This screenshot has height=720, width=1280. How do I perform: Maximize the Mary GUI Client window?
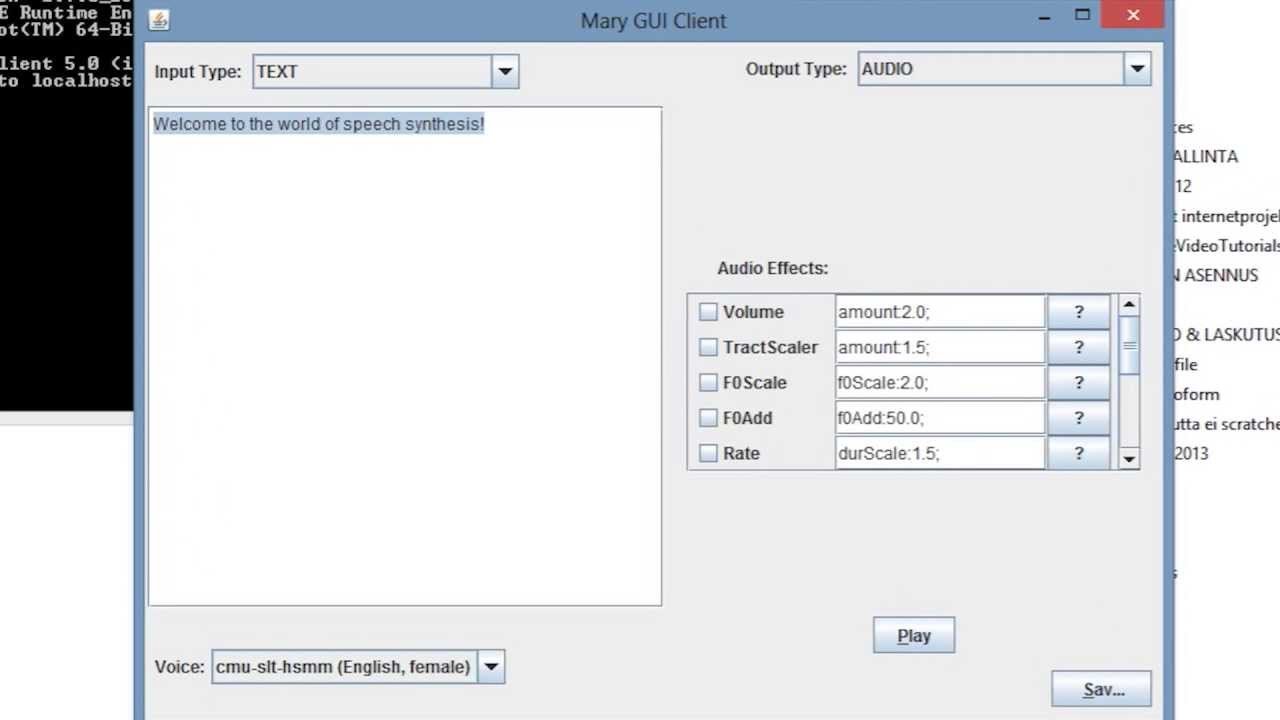(1082, 15)
